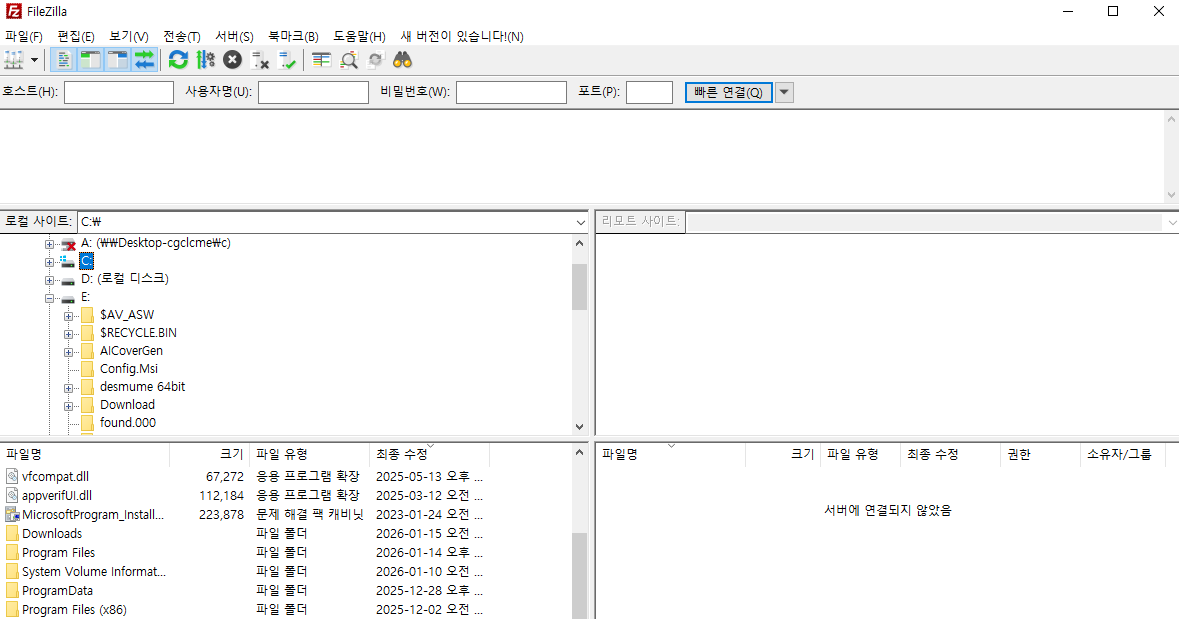Image resolution: width=1179 pixels, height=619 pixels.
Task: Open the quick connect history dropdown
Action: pos(784,93)
